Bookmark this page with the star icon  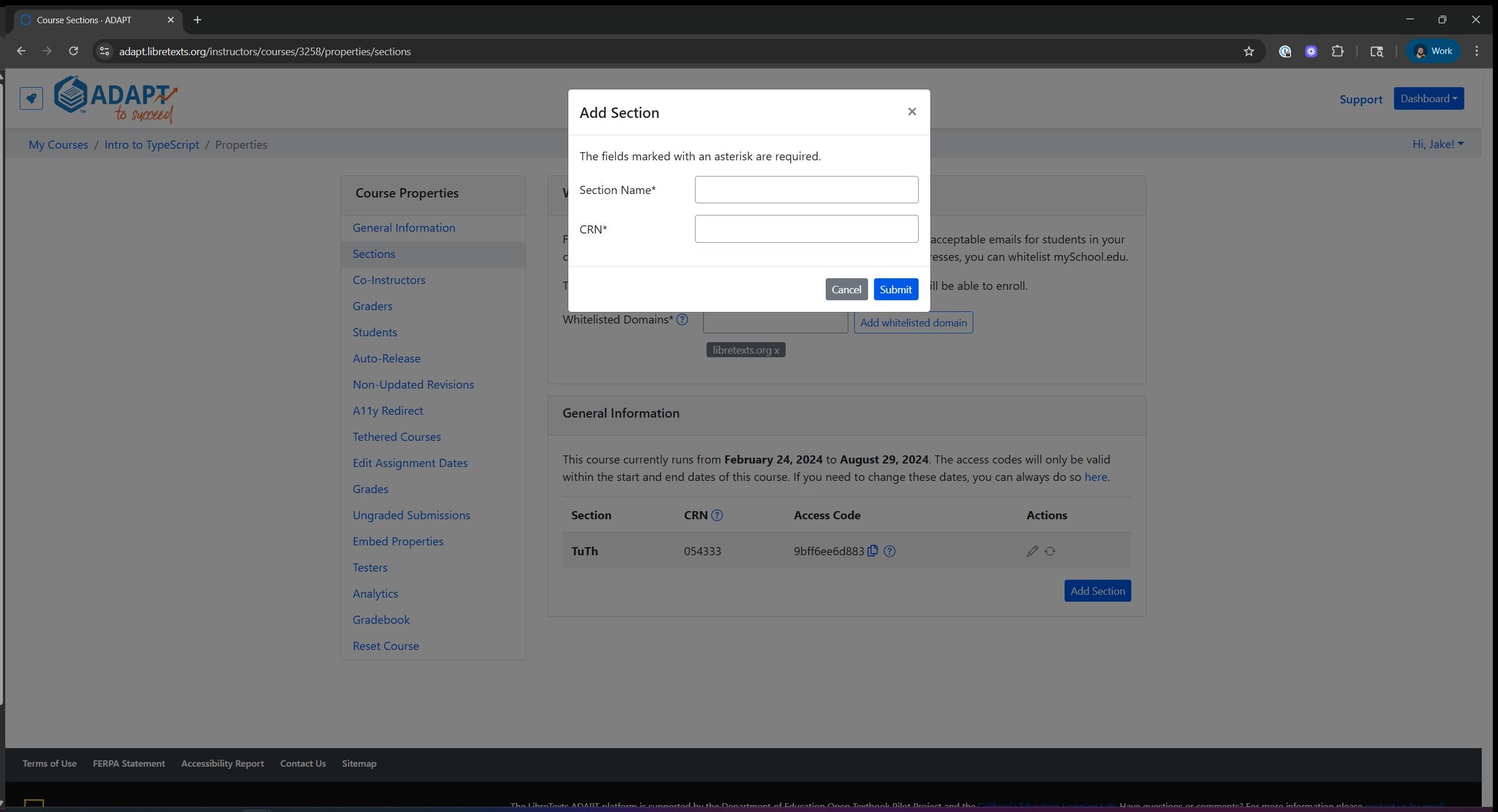[x=1249, y=52]
